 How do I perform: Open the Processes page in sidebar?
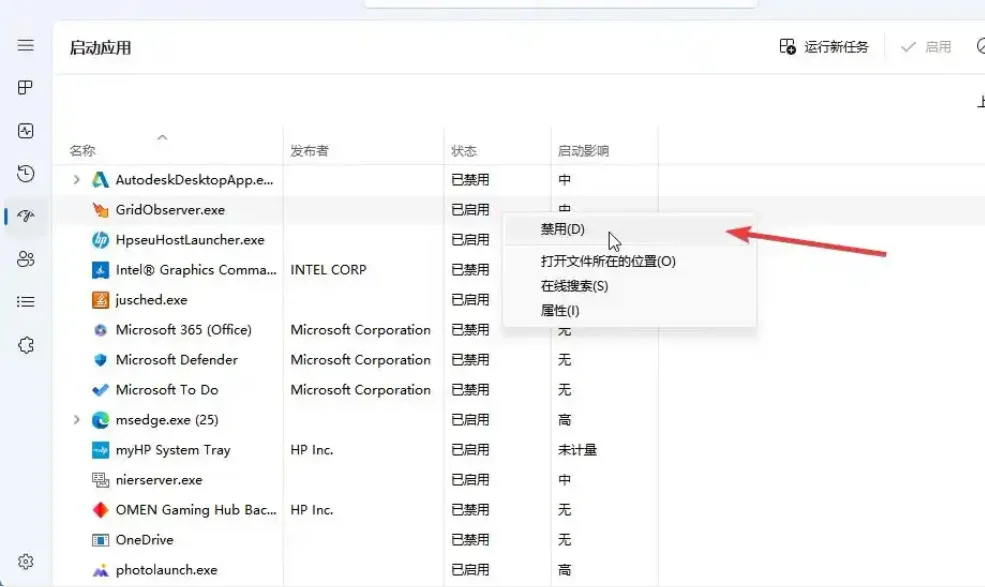pyautogui.click(x=25, y=87)
